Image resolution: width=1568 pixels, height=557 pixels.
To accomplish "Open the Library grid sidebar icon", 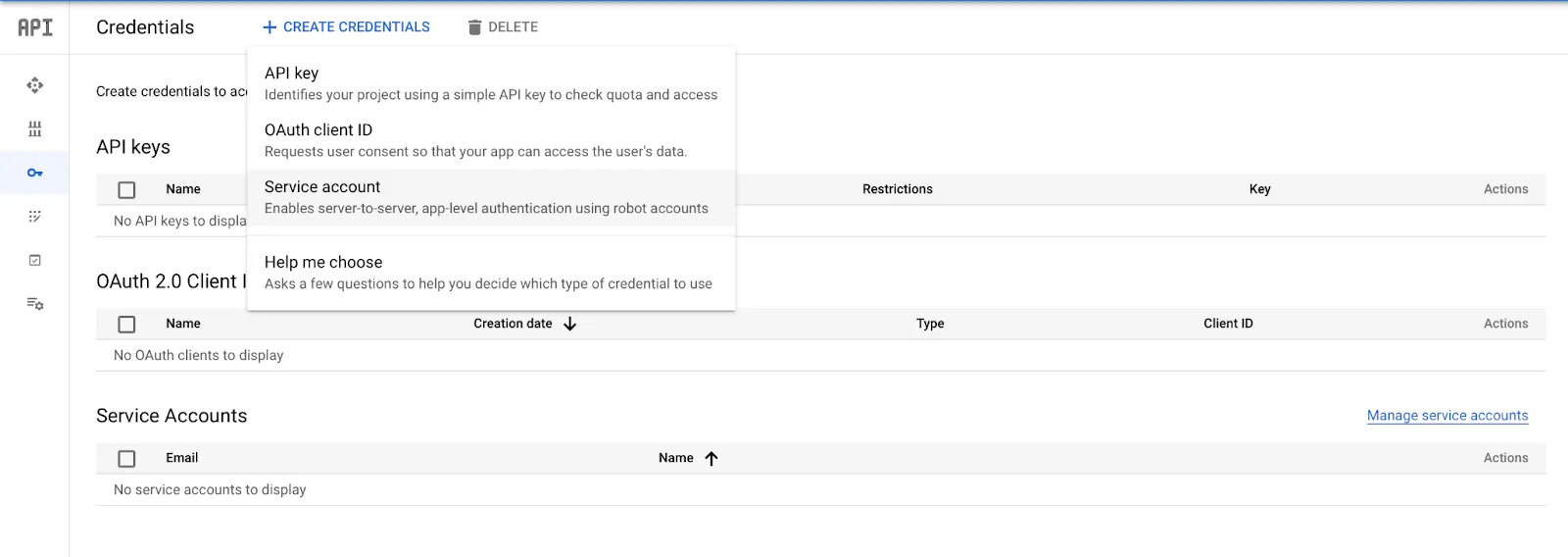I will pyautogui.click(x=35, y=129).
